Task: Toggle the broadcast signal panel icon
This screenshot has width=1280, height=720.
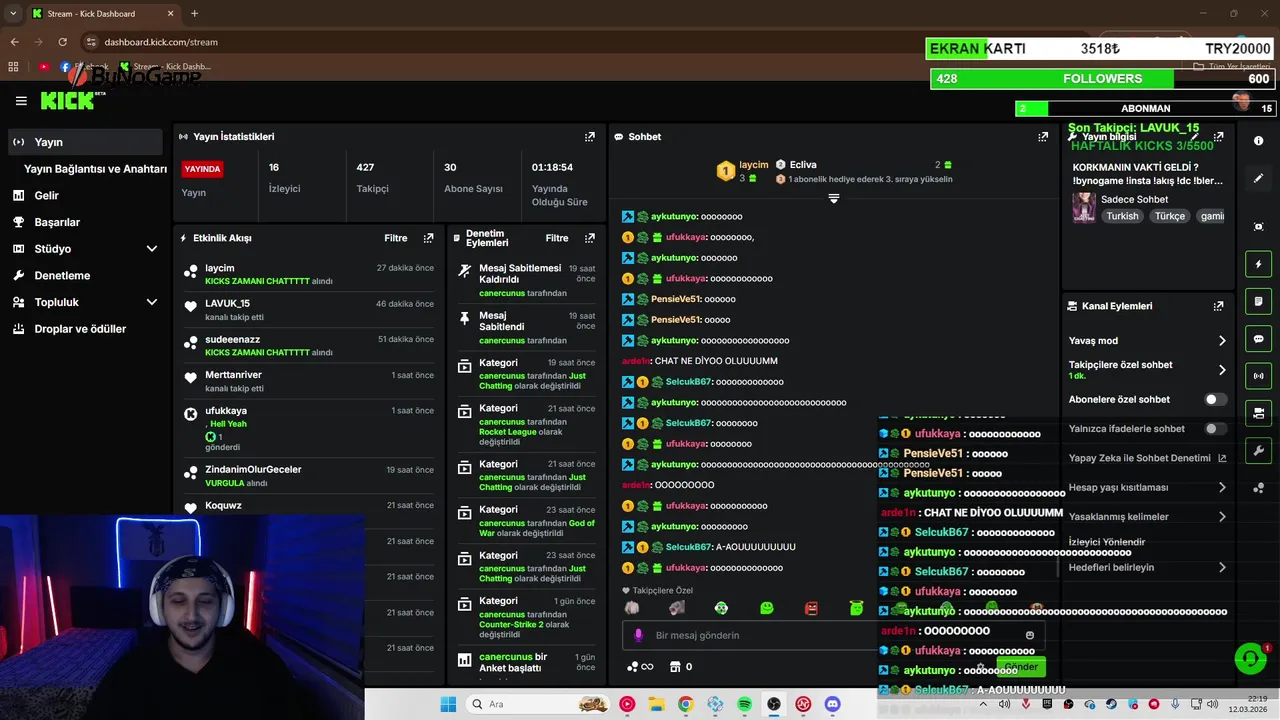Action: pyautogui.click(x=1258, y=376)
